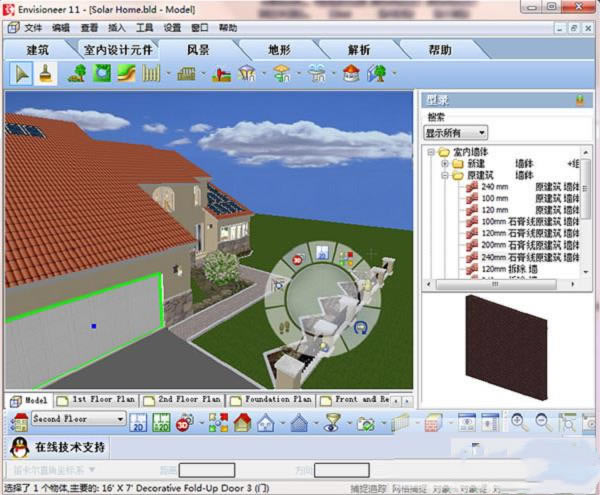Click the zoom in magnifier icon
The width and height of the screenshot is (600, 495).
(x=519, y=422)
